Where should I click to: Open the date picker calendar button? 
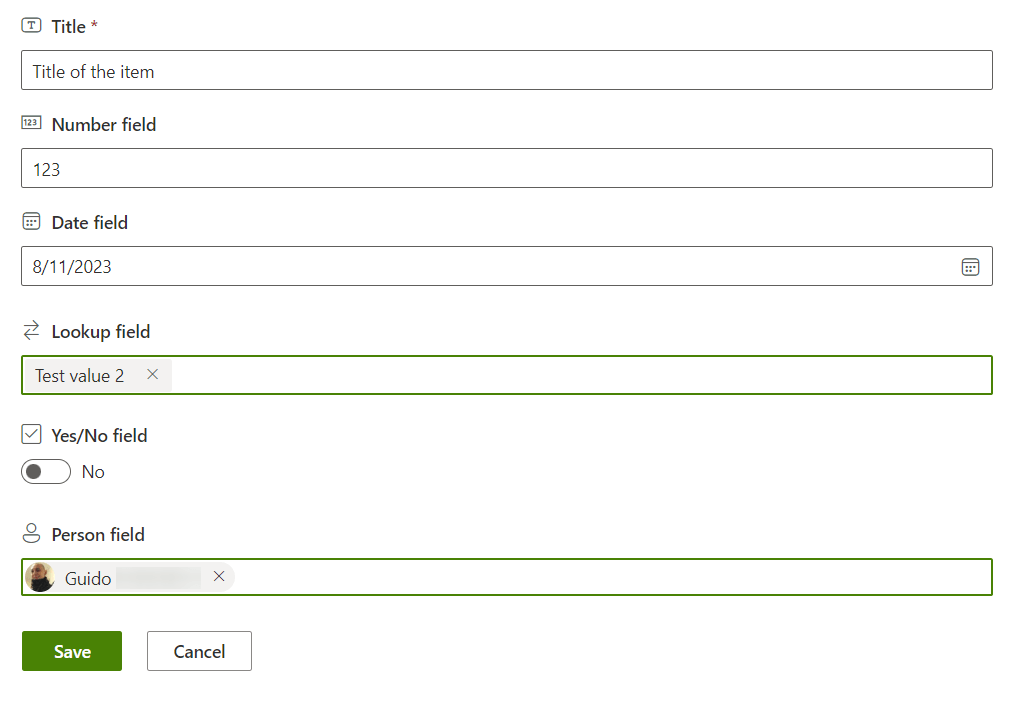pyautogui.click(x=969, y=267)
